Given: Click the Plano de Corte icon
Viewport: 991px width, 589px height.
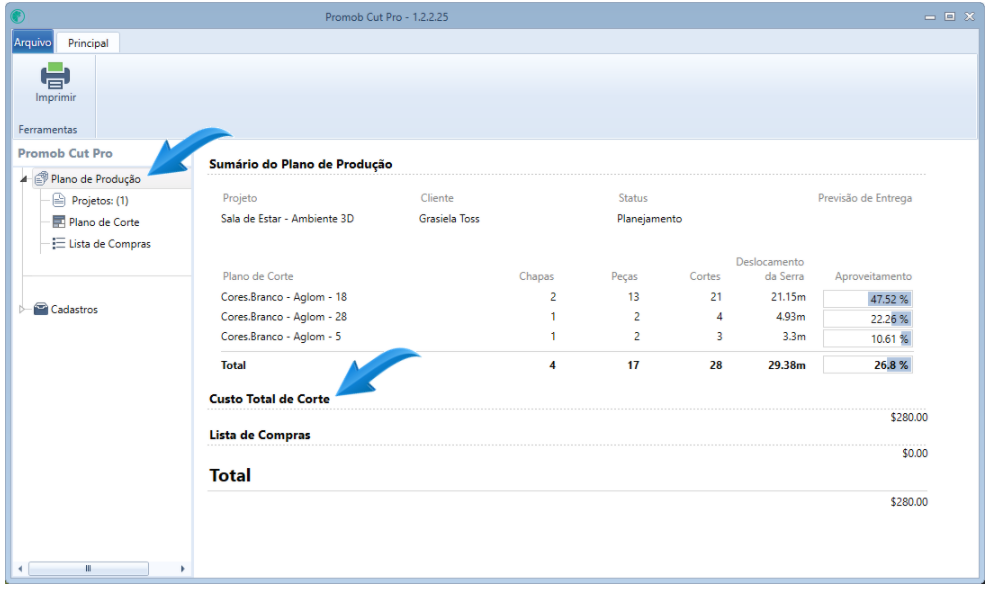Looking at the screenshot, I should (59, 222).
